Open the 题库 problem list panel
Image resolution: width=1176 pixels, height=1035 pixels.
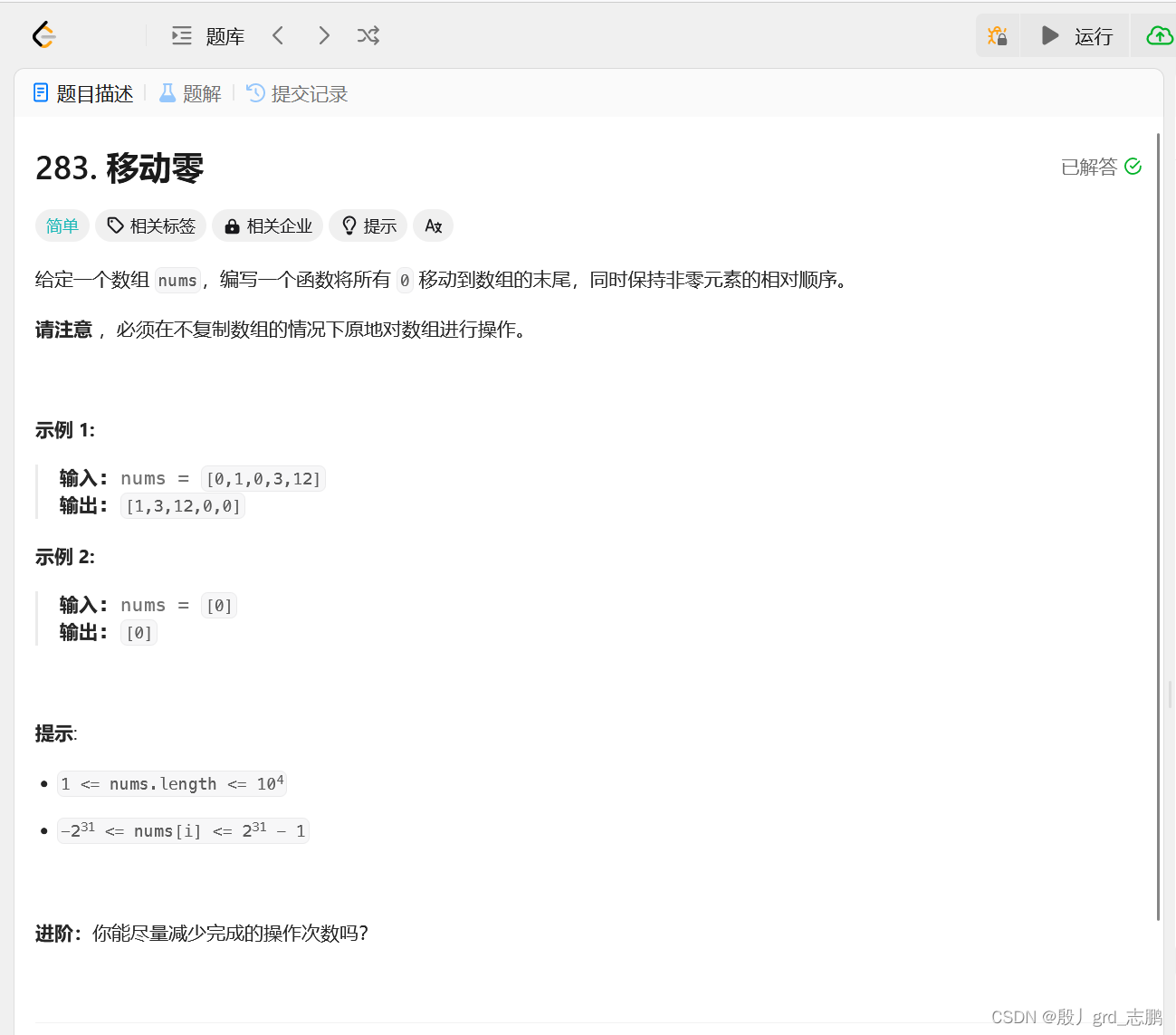coord(208,36)
